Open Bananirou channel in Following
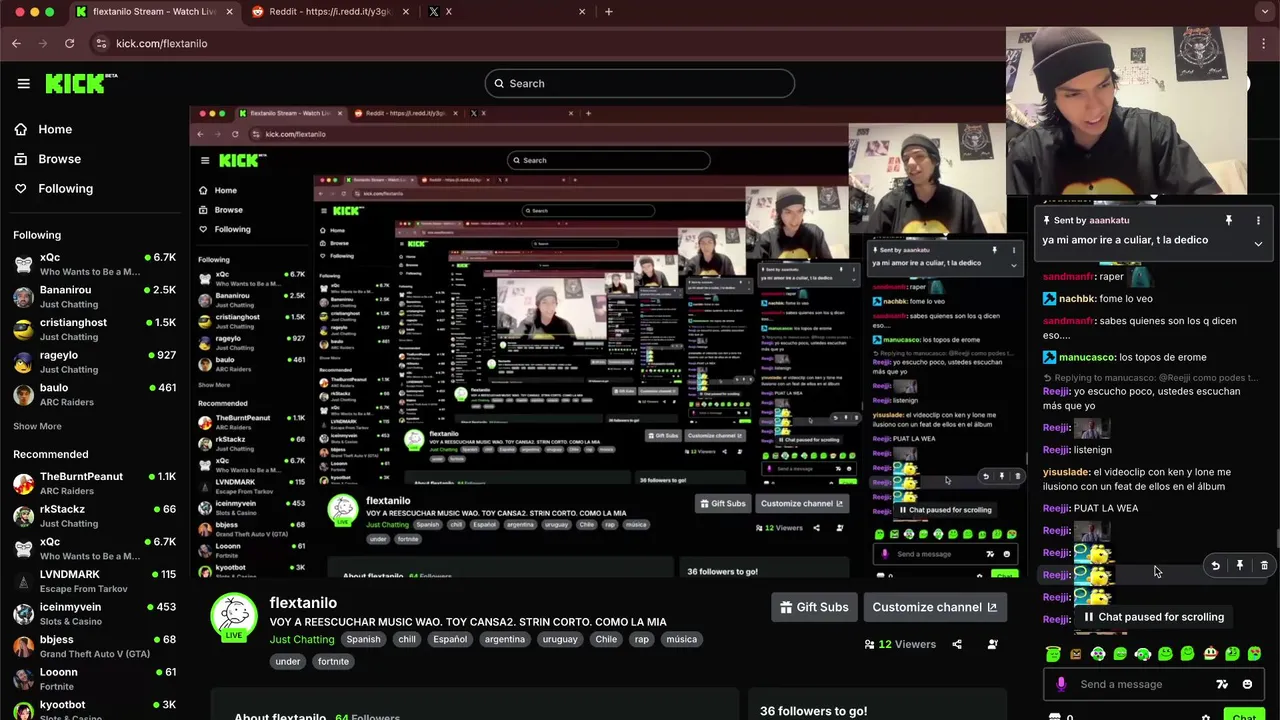This screenshot has height=720, width=1280. point(94,296)
